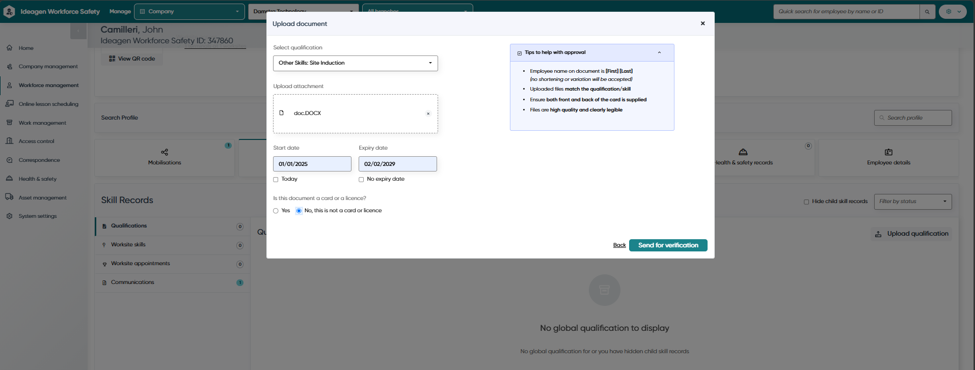Click the View QR code button
This screenshot has width=975, height=370.
click(x=132, y=58)
